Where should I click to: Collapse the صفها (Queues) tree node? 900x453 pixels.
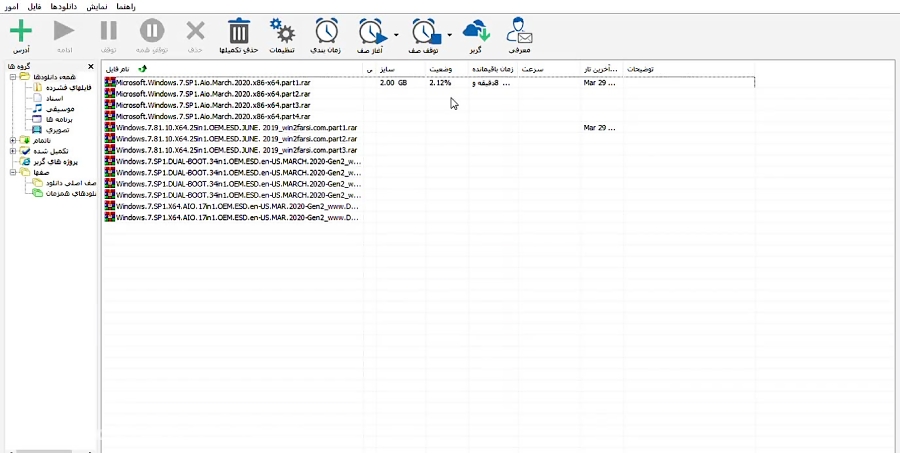[13, 172]
